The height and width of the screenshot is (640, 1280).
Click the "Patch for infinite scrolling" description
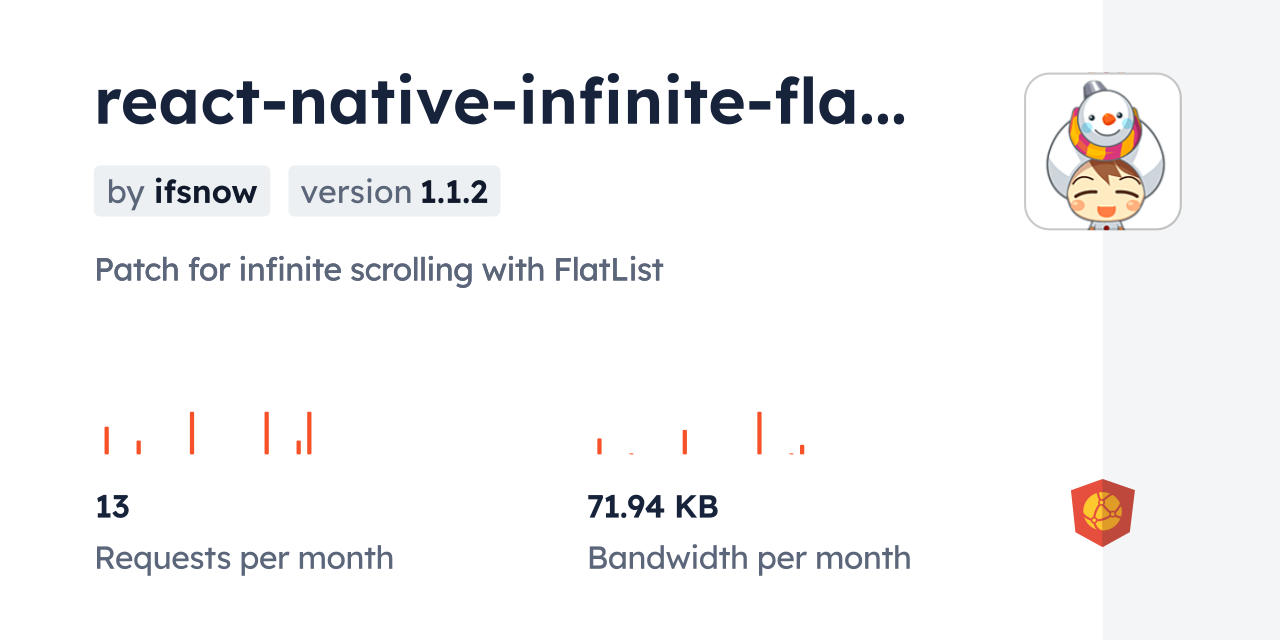coord(378,270)
